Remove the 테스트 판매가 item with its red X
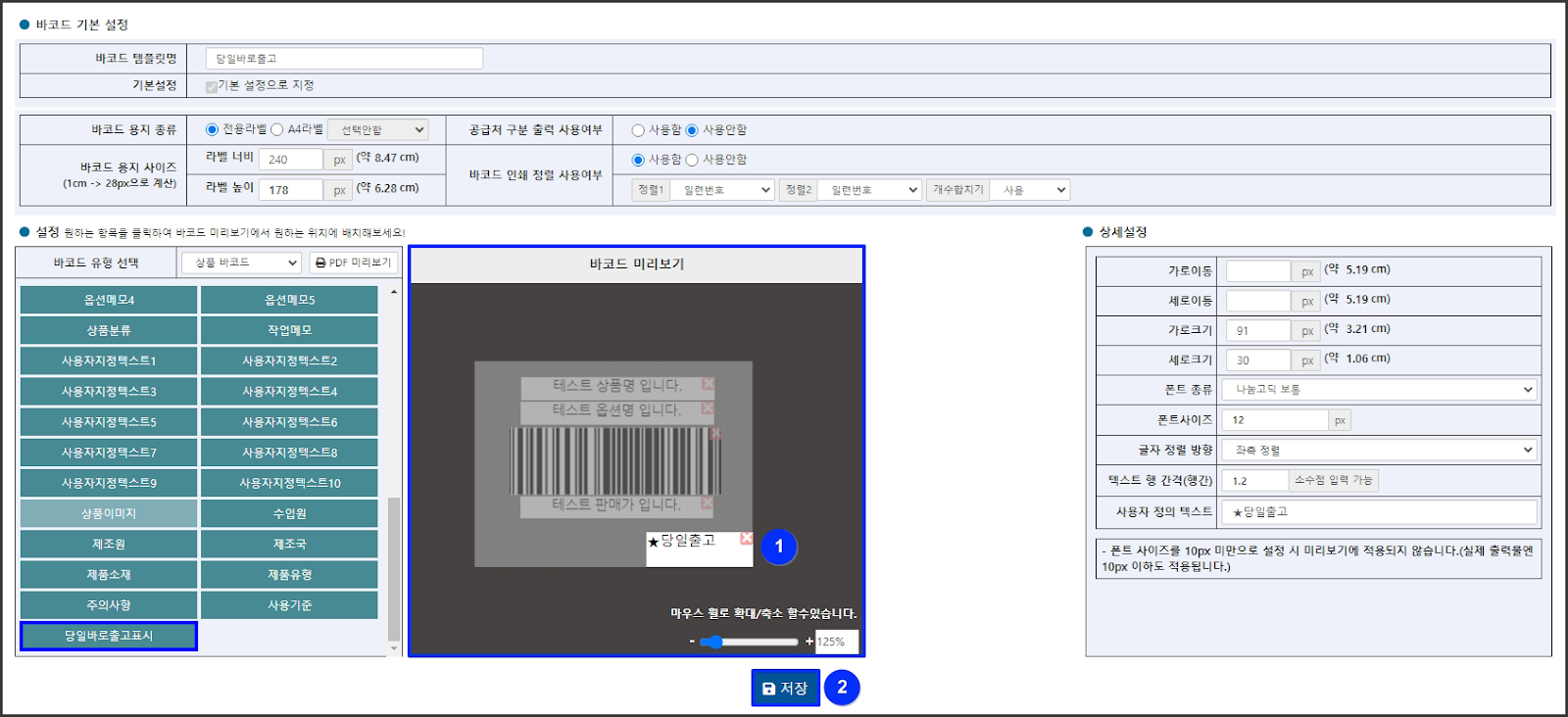Image resolution: width=1568 pixels, height=717 pixels. coord(708,503)
